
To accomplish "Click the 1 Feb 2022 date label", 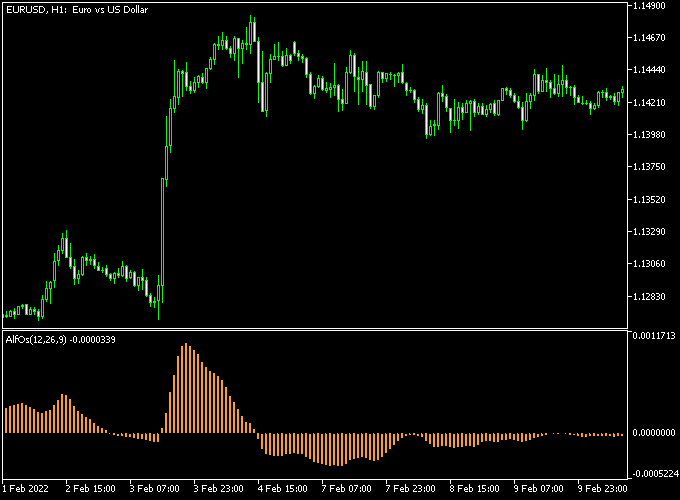I will 27,489.
